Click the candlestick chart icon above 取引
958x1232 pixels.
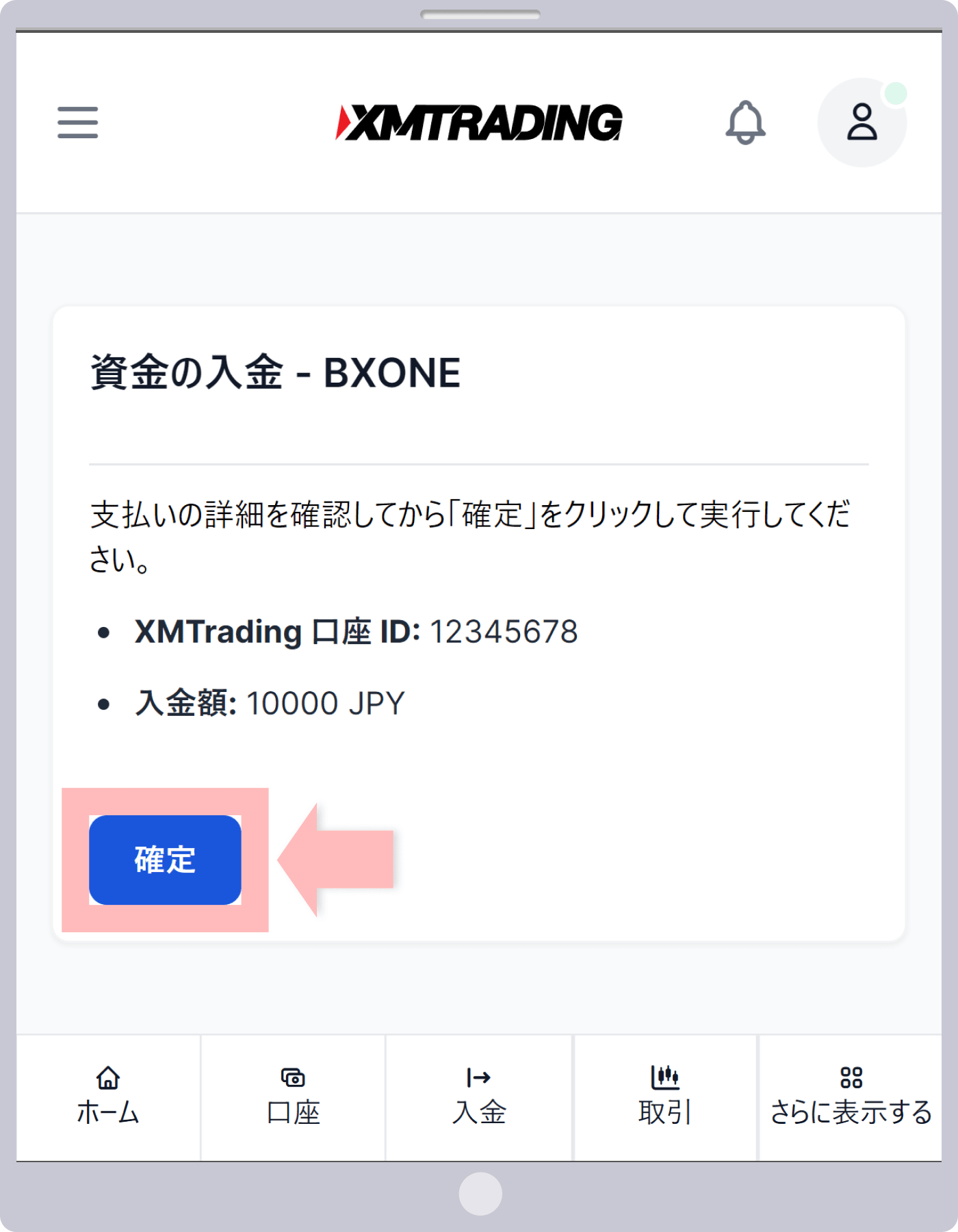click(x=664, y=1077)
